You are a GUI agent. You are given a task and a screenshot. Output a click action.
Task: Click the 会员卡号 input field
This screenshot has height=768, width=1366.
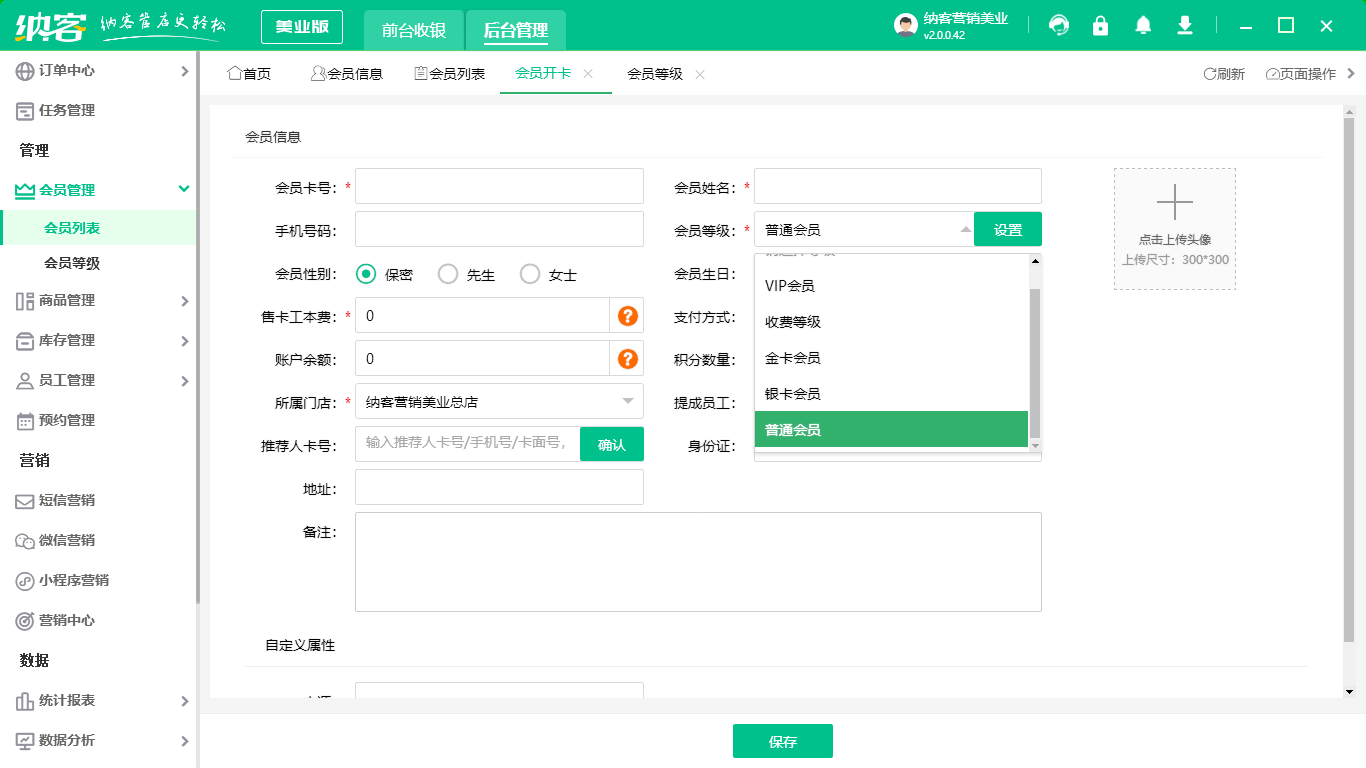coord(499,186)
